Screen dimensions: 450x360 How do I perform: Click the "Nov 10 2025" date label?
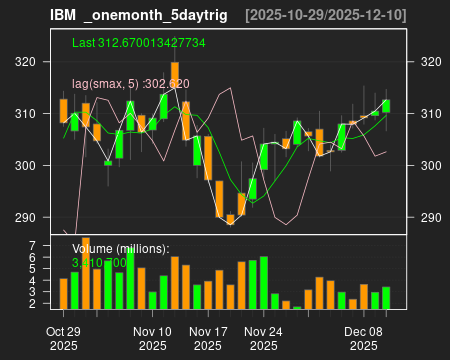[152, 339]
